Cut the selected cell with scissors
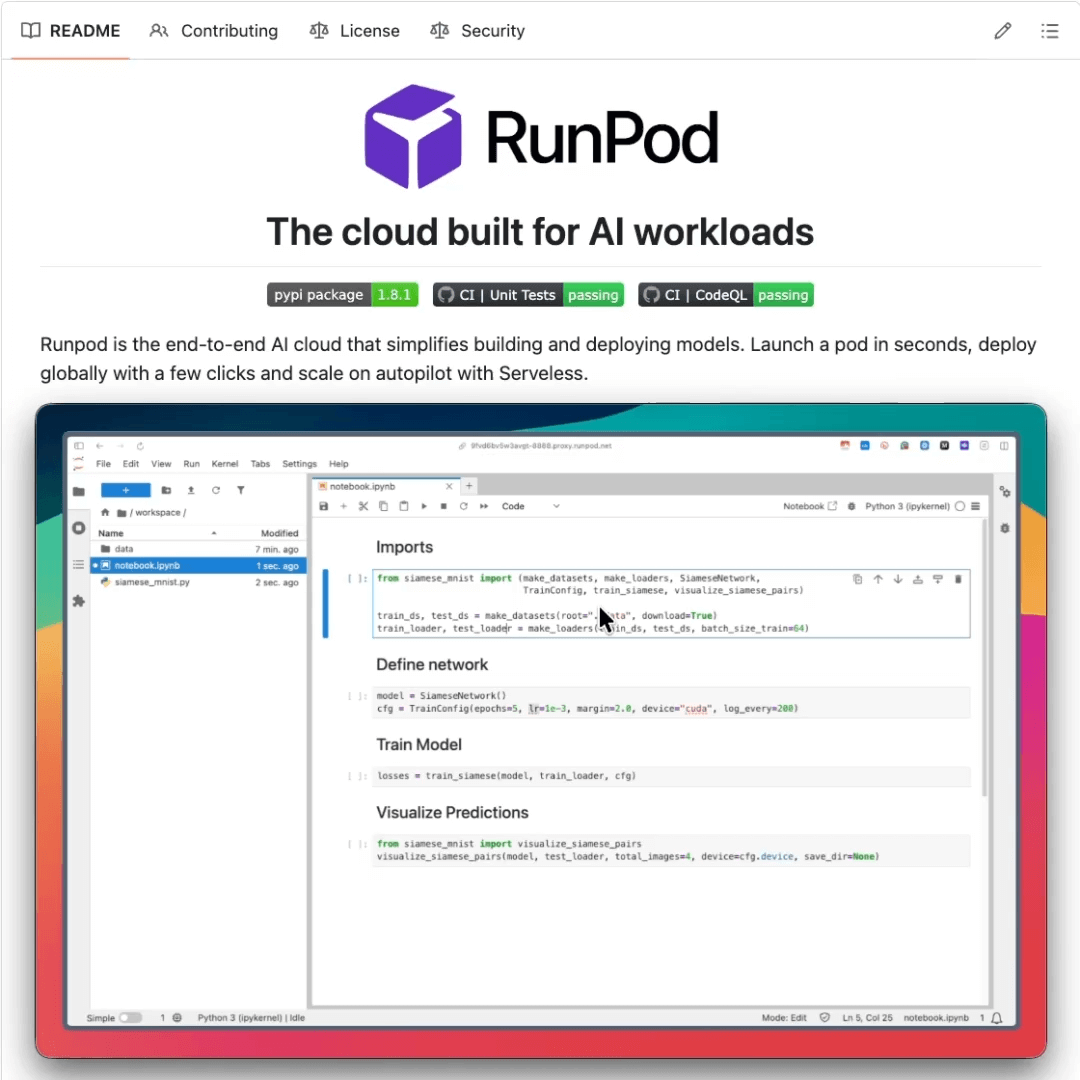1080x1080 pixels. (x=364, y=506)
